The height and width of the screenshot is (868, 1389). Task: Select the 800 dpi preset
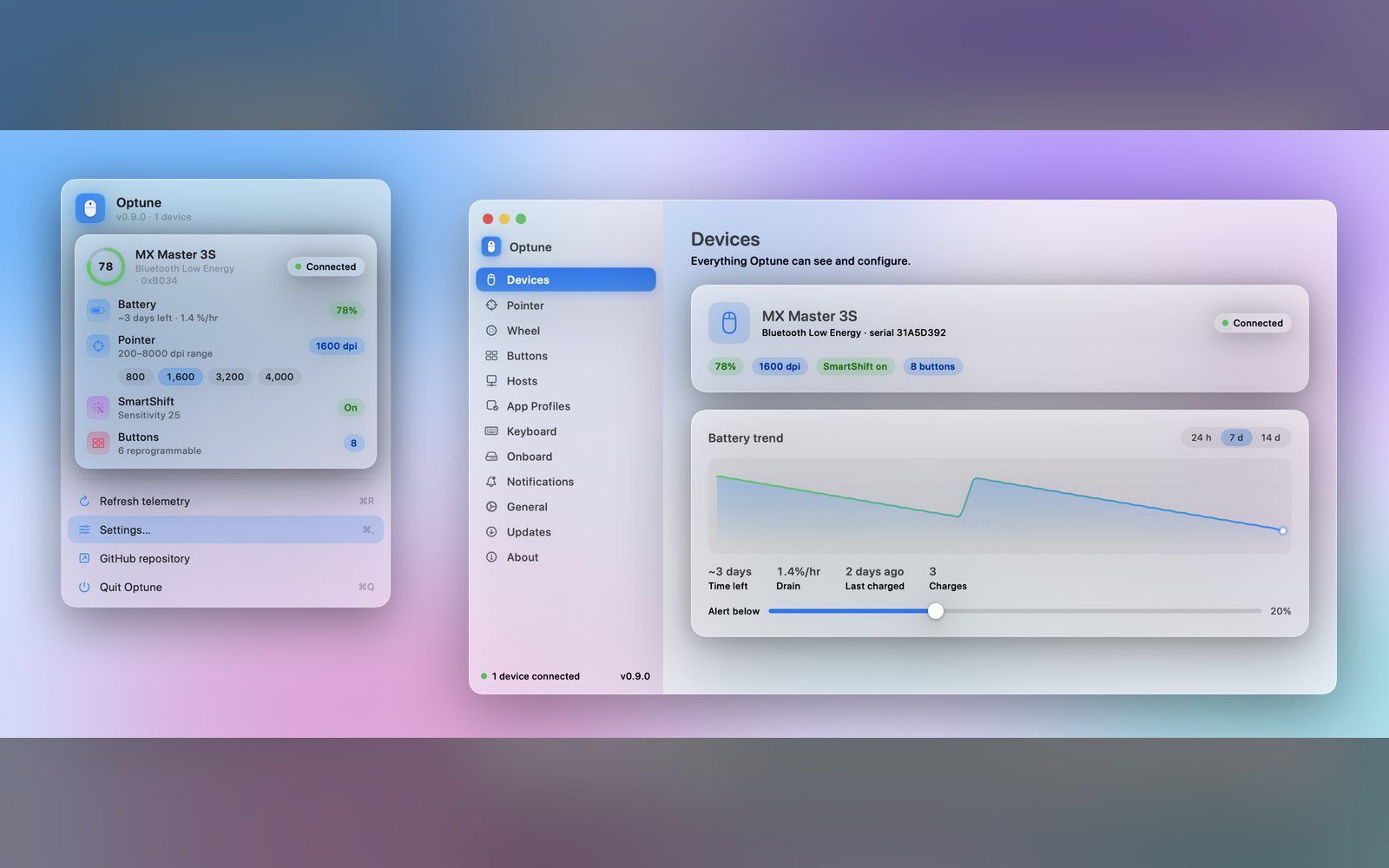coord(135,377)
